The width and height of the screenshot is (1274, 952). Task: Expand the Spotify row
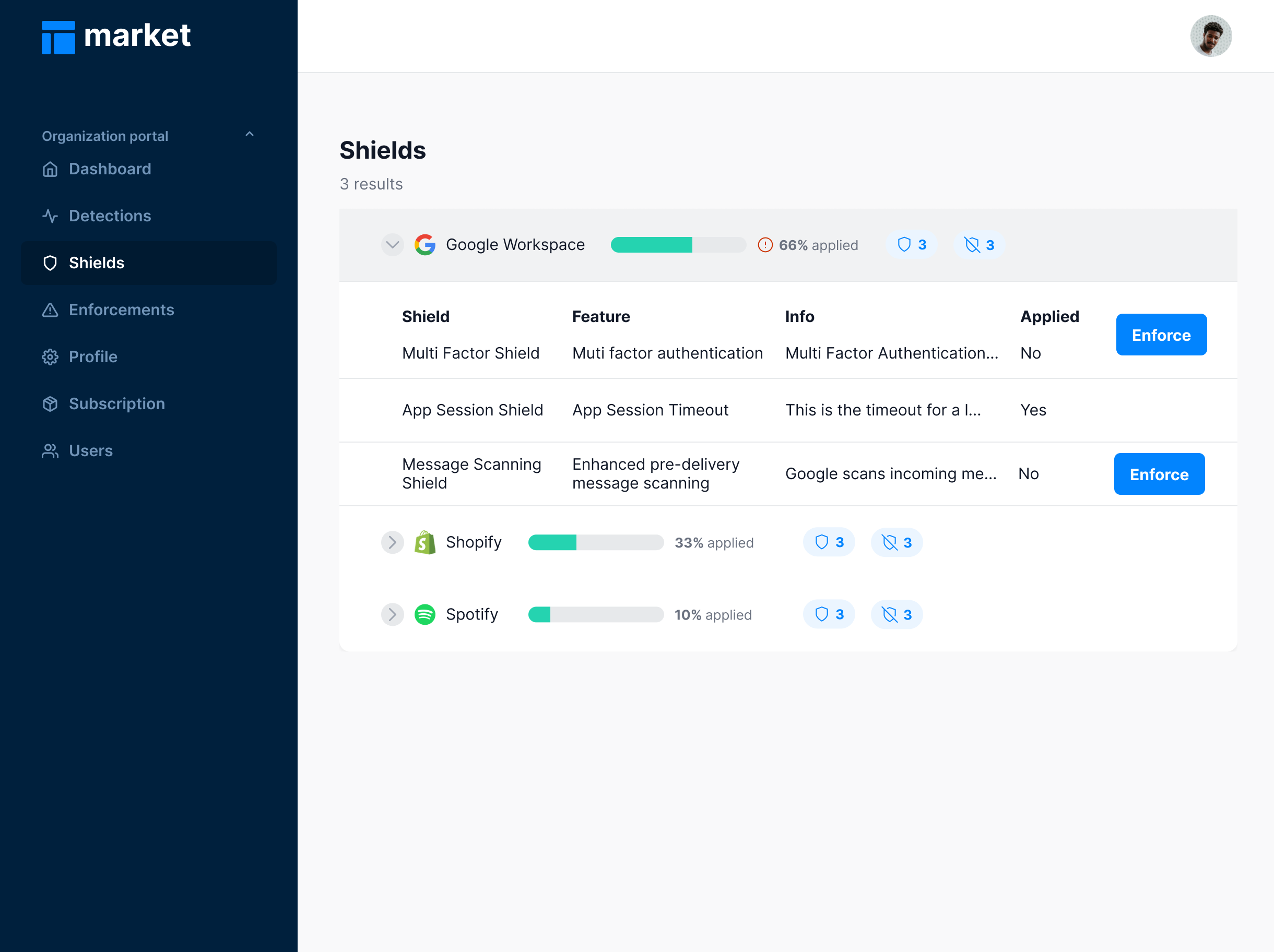click(x=392, y=614)
